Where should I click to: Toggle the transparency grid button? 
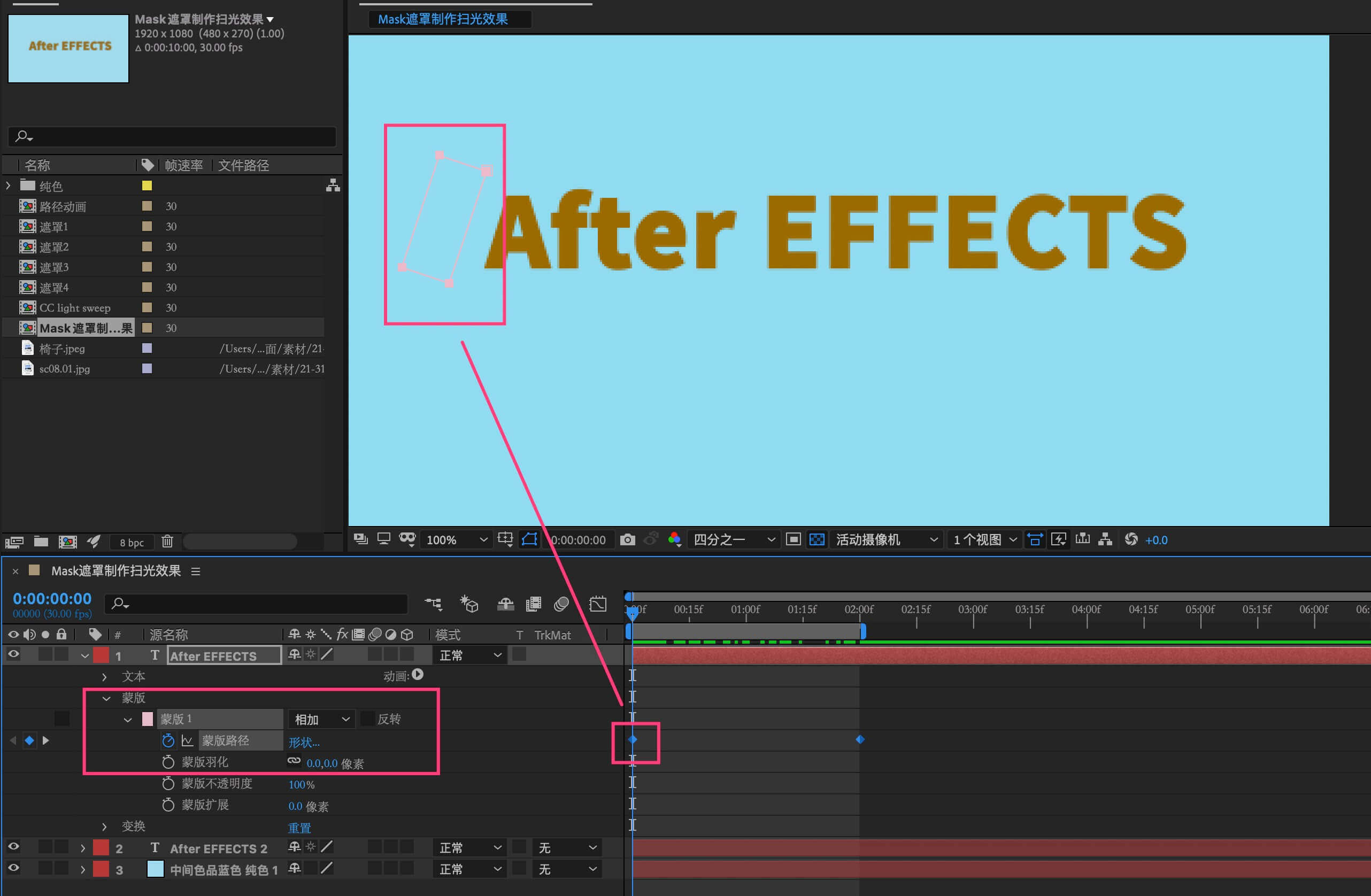tap(817, 539)
